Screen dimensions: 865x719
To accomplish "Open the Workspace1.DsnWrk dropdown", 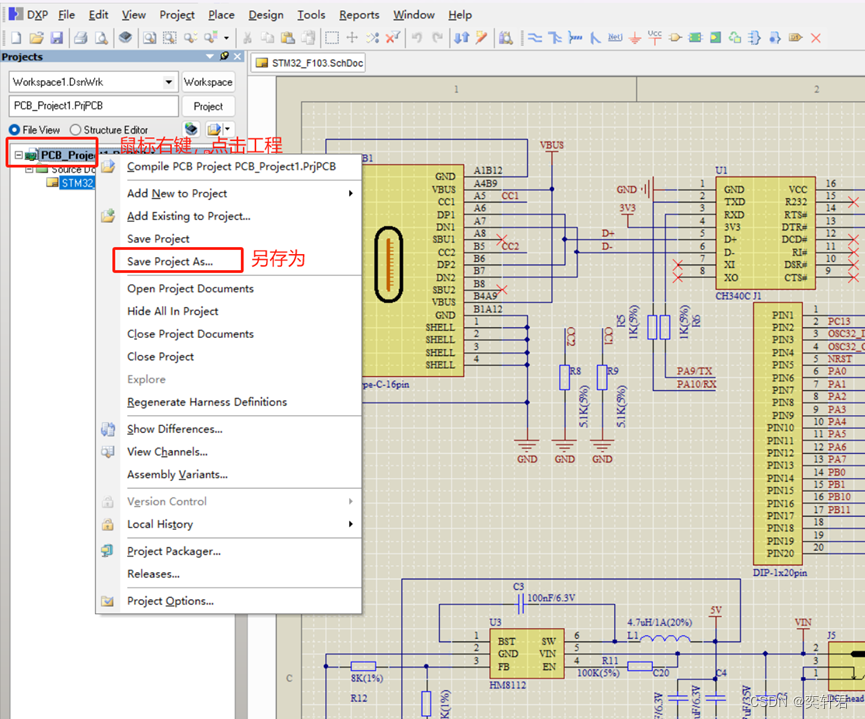I will click(x=168, y=82).
